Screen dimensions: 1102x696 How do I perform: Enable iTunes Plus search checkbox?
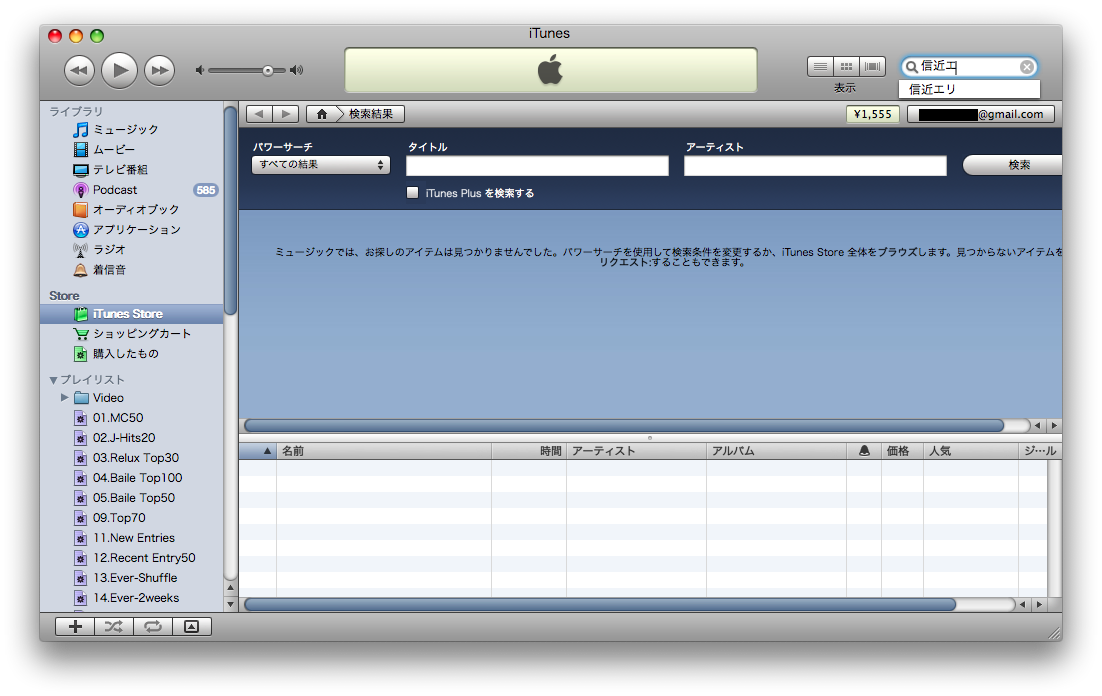tap(413, 193)
